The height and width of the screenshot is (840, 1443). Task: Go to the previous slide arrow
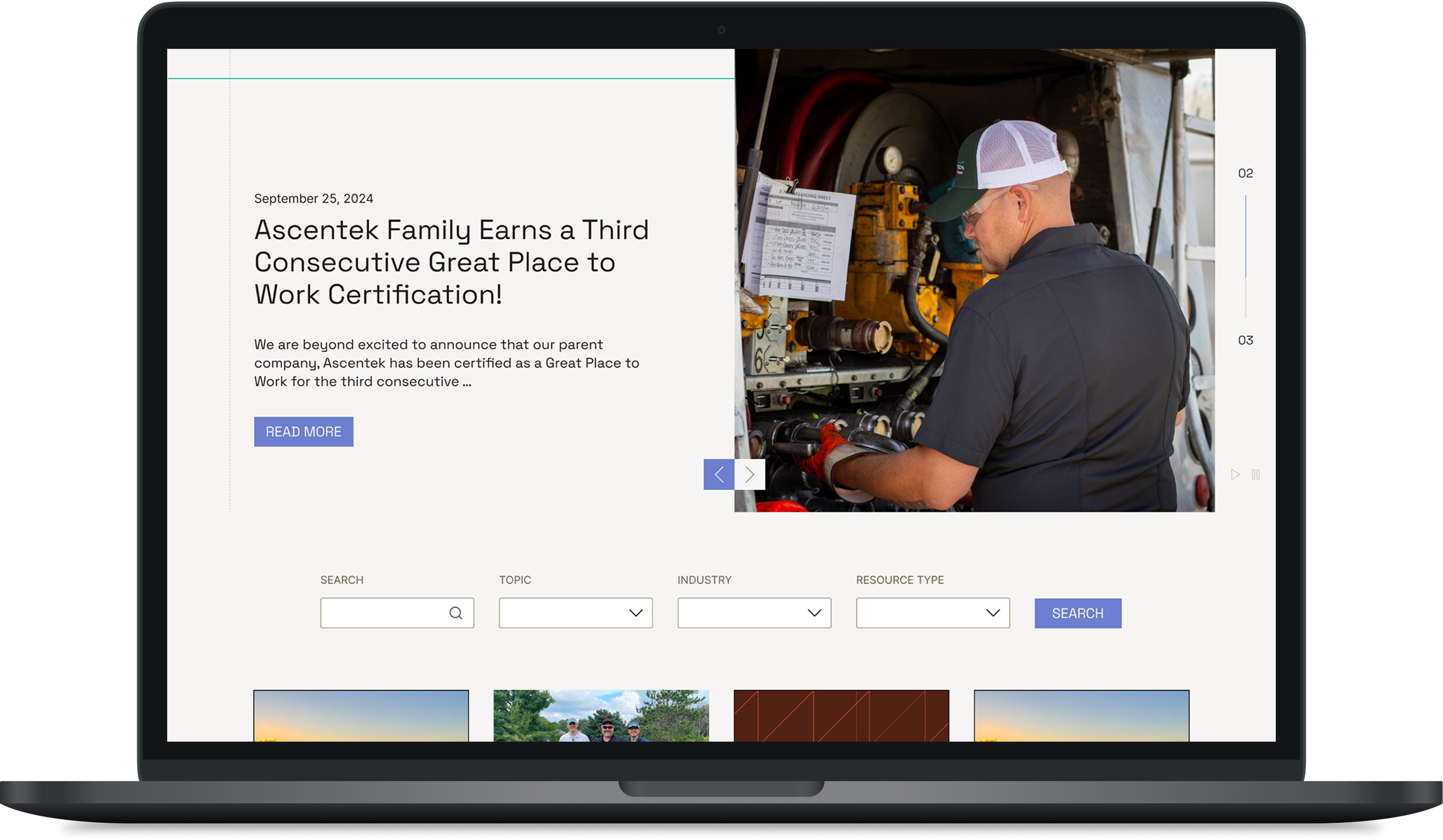tap(719, 474)
